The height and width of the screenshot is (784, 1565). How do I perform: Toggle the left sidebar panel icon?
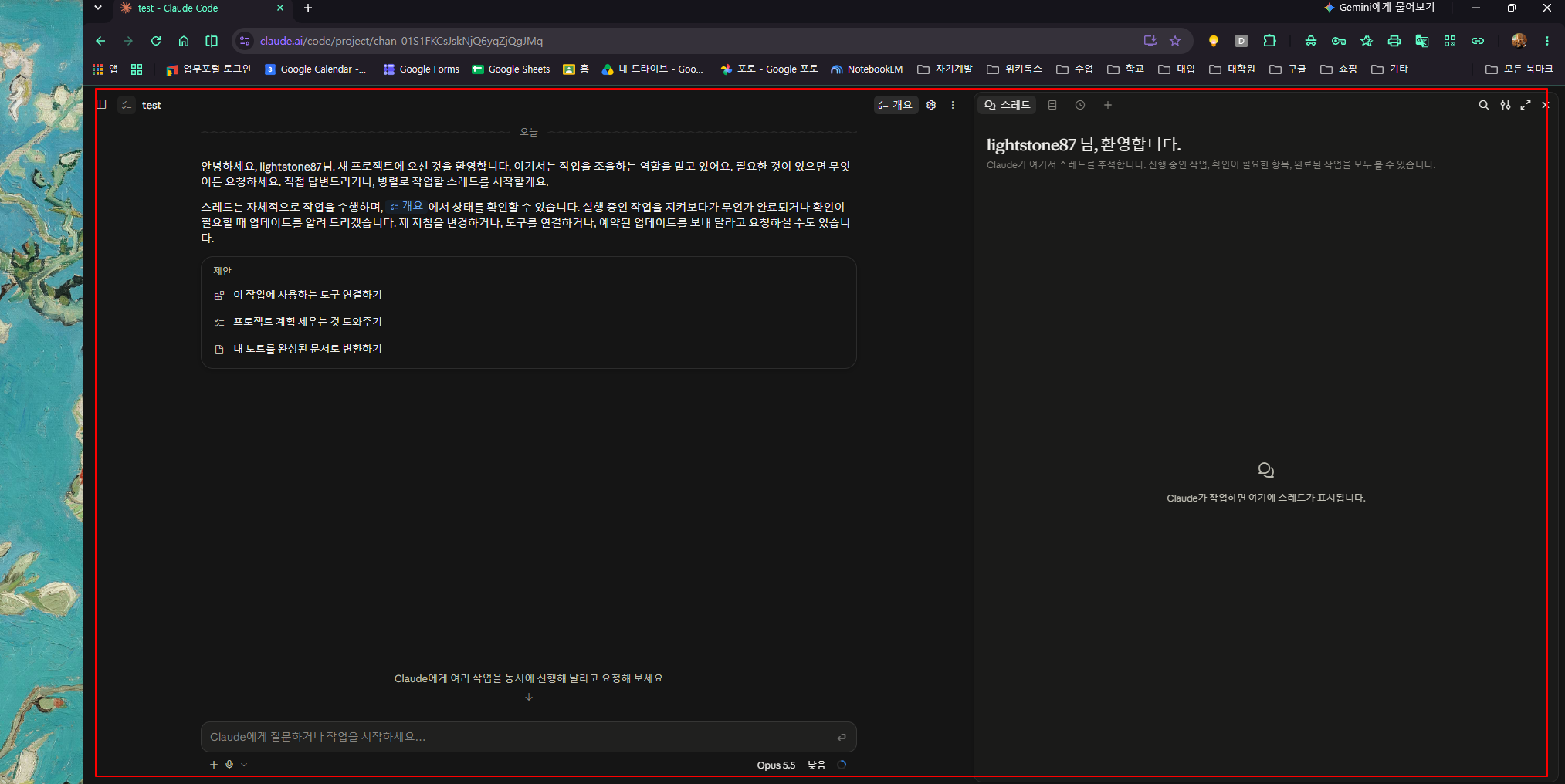click(101, 104)
